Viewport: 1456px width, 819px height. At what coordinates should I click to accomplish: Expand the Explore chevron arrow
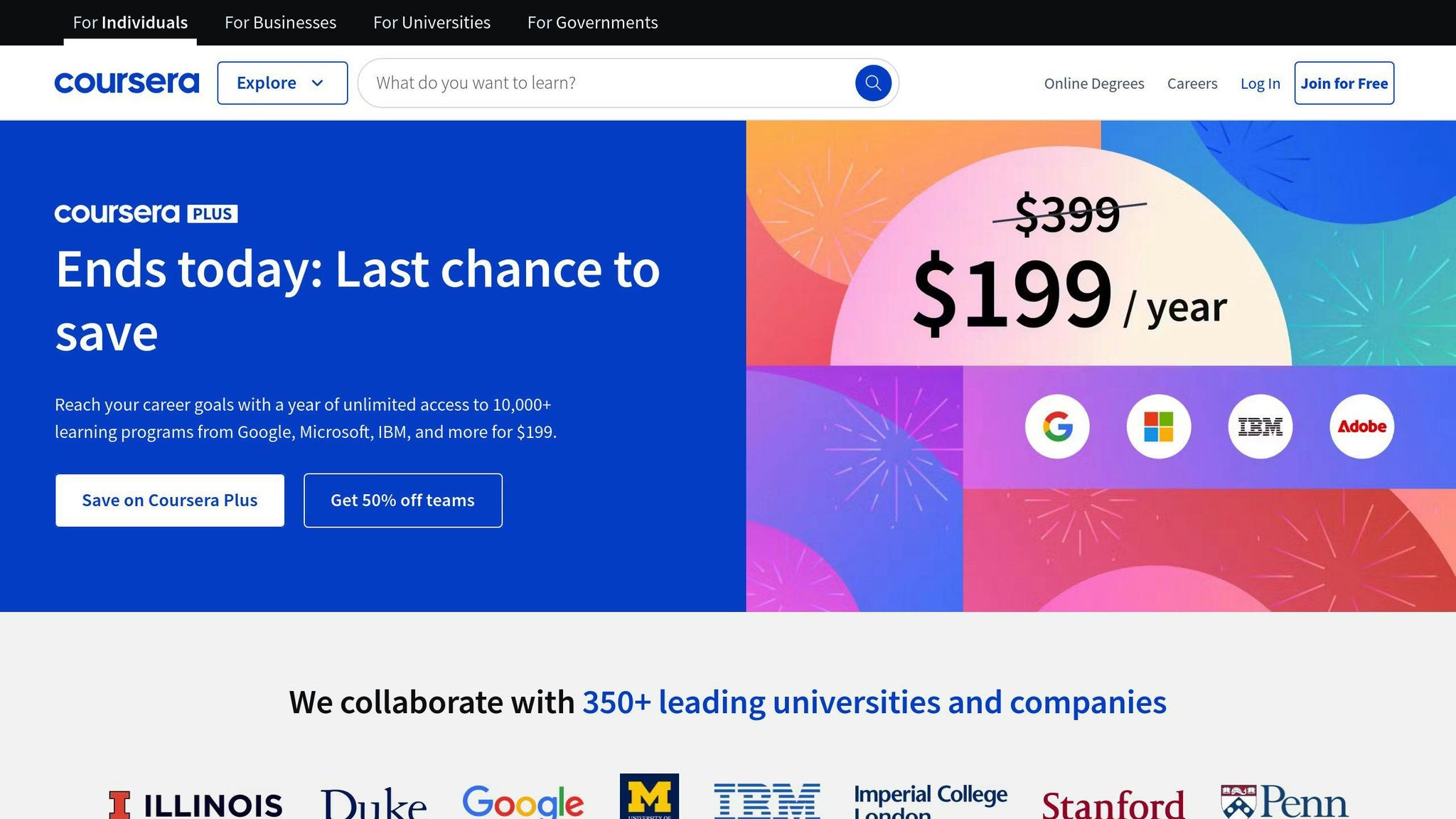tap(318, 83)
